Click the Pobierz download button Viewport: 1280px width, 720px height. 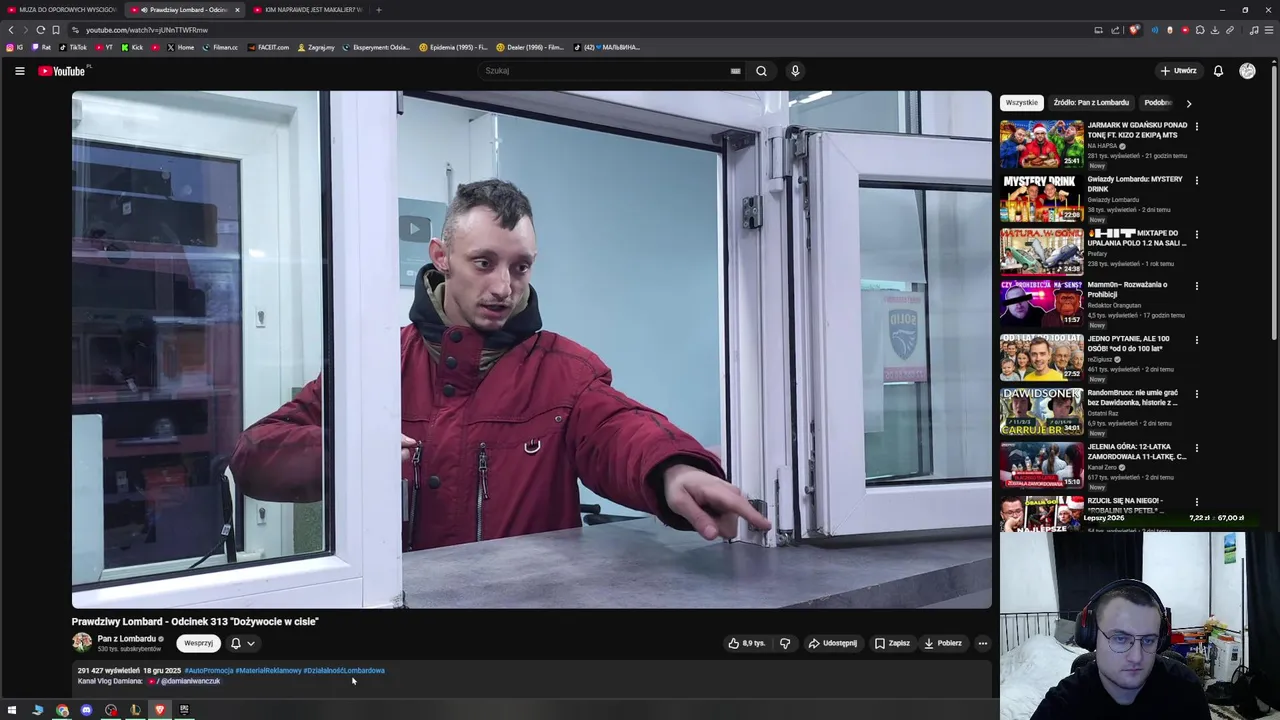(x=943, y=643)
